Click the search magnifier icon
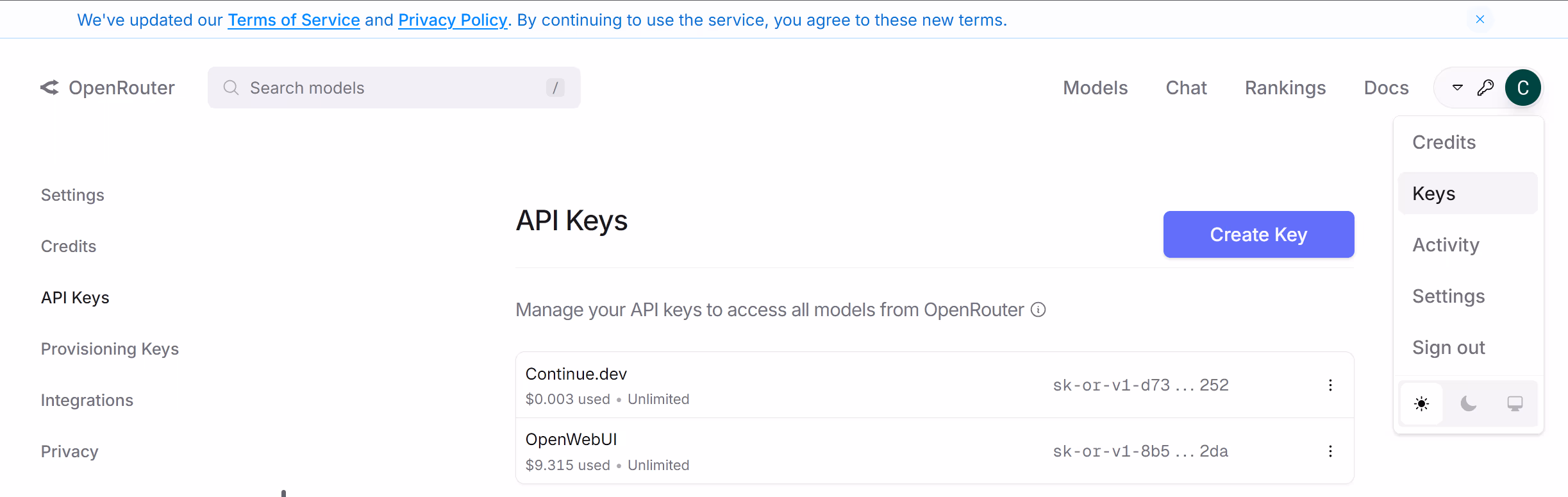The image size is (1568, 497). click(x=231, y=88)
